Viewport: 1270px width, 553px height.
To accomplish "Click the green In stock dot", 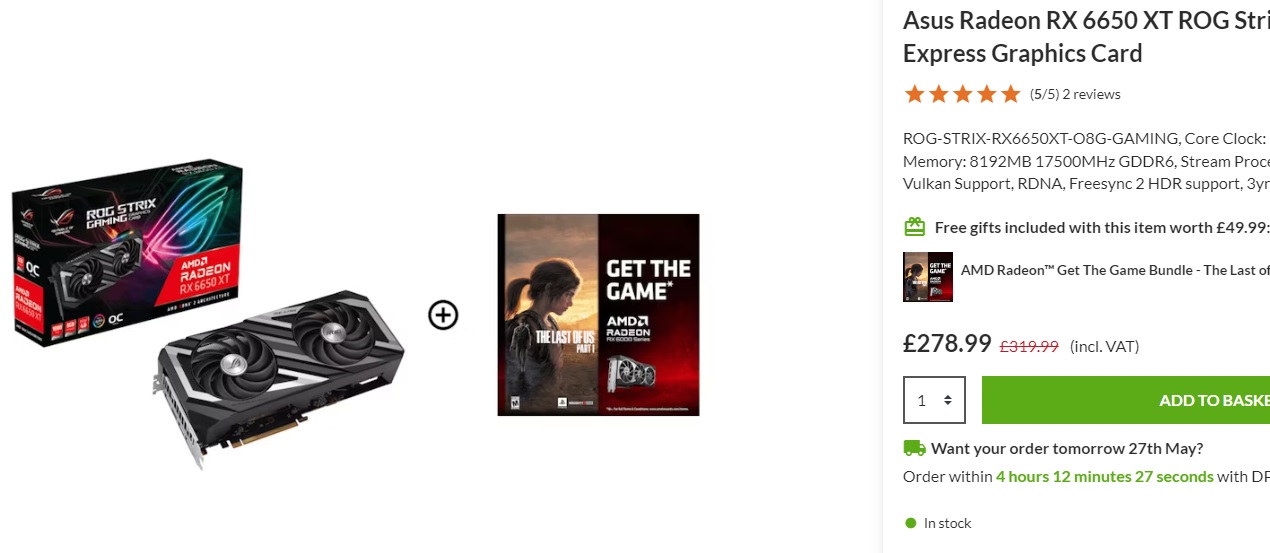I will [x=910, y=523].
